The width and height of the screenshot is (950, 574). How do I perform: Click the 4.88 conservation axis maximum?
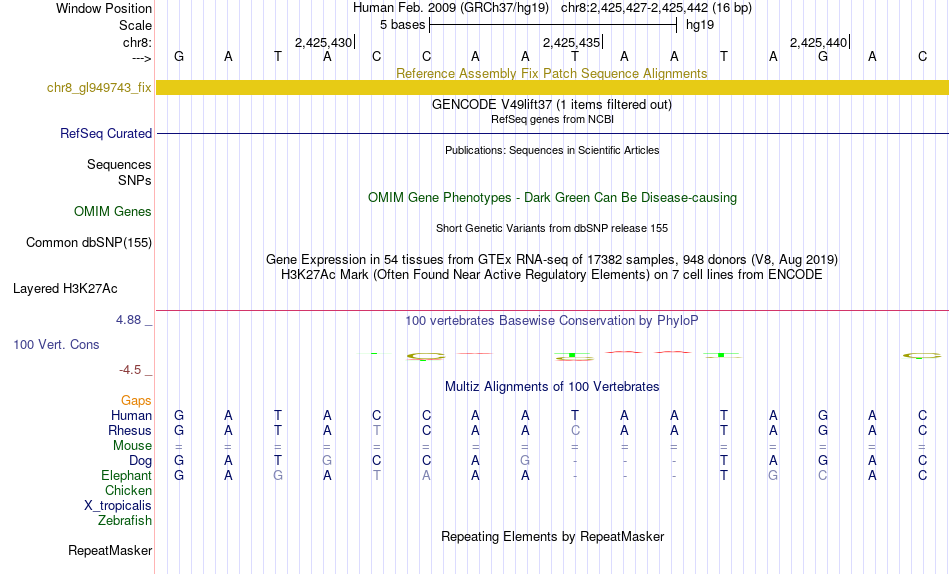coord(128,320)
